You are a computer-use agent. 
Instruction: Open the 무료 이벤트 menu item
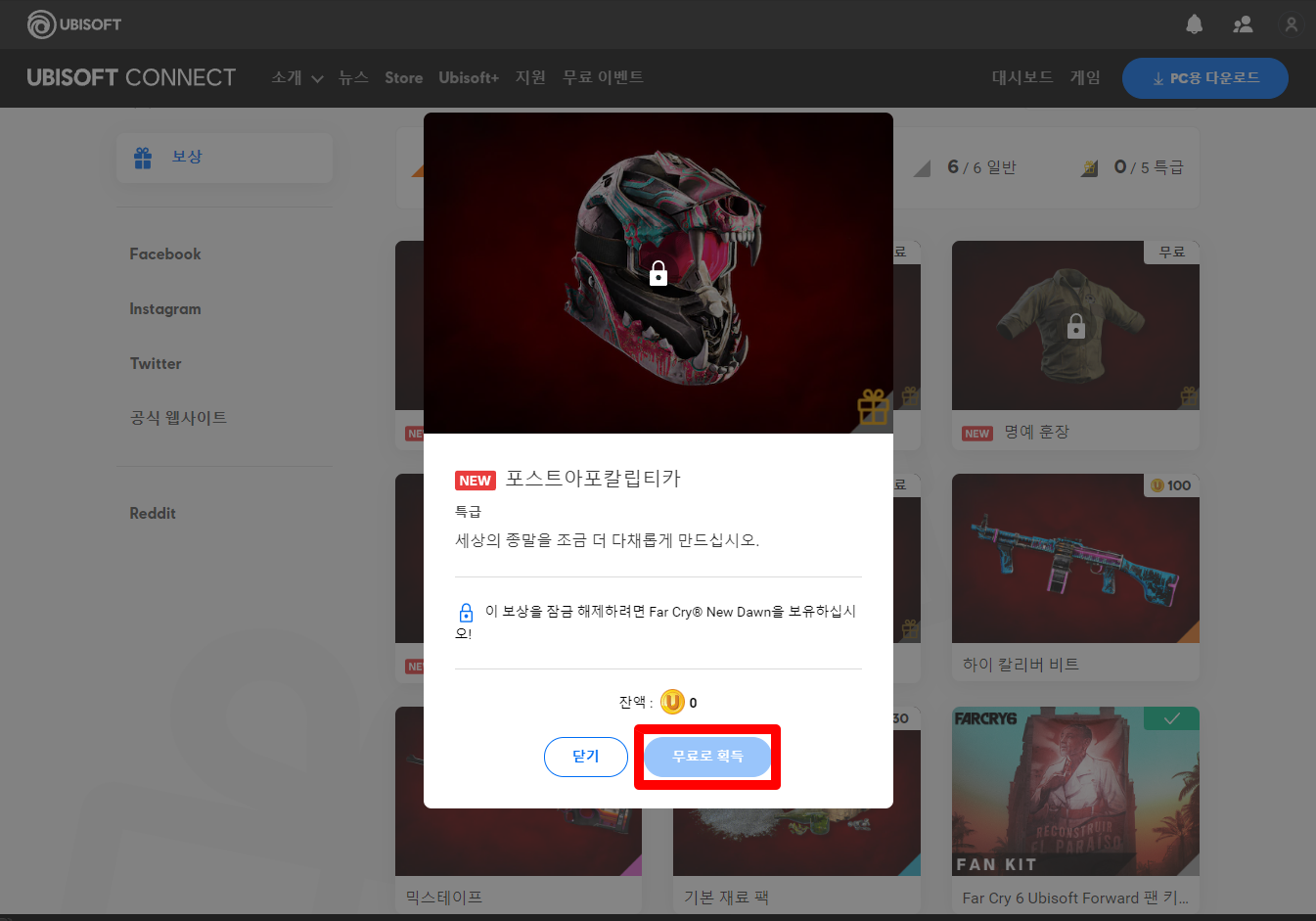pos(603,77)
